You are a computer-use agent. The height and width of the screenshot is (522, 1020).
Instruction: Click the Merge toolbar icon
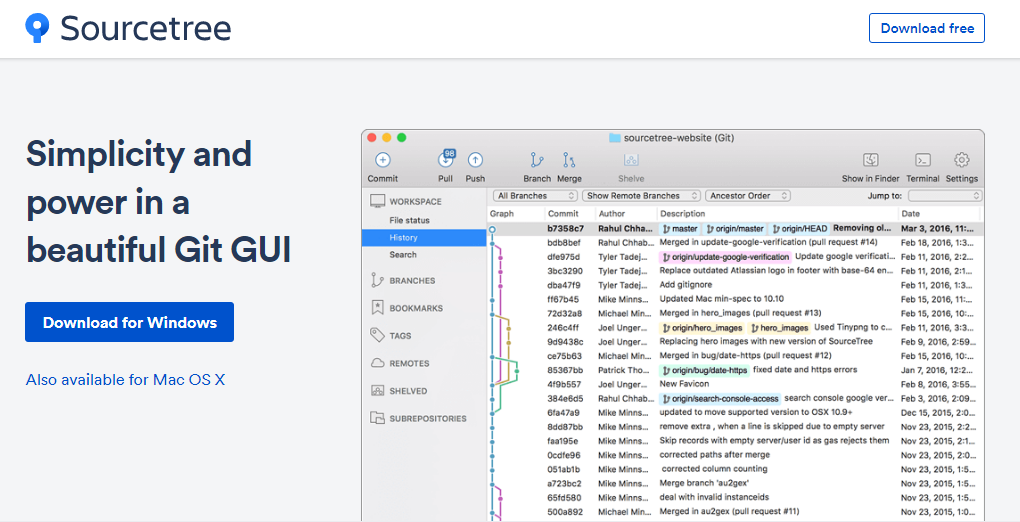[x=569, y=159]
